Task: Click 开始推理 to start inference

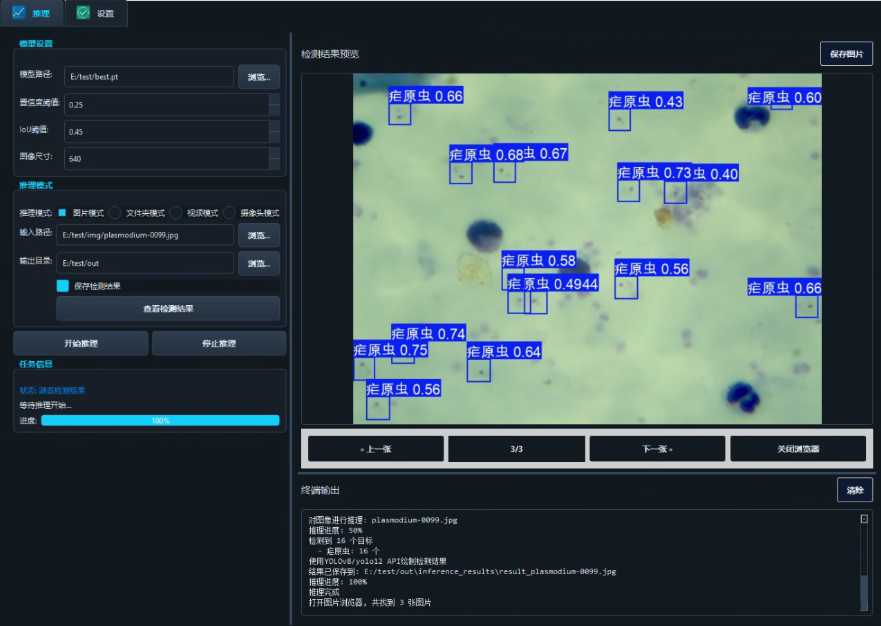Action: tap(81, 343)
